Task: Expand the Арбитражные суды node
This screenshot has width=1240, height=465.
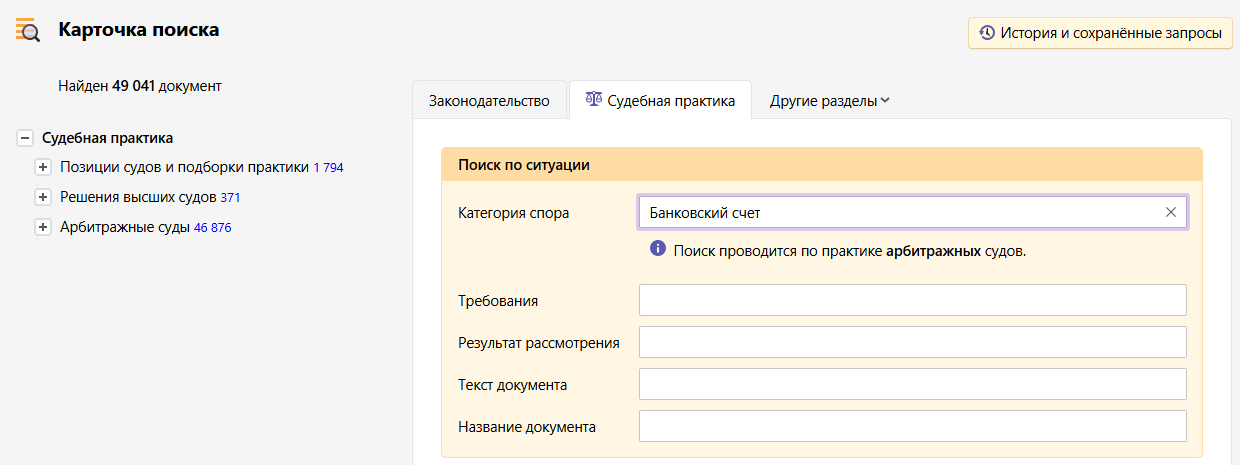Action: 43,228
